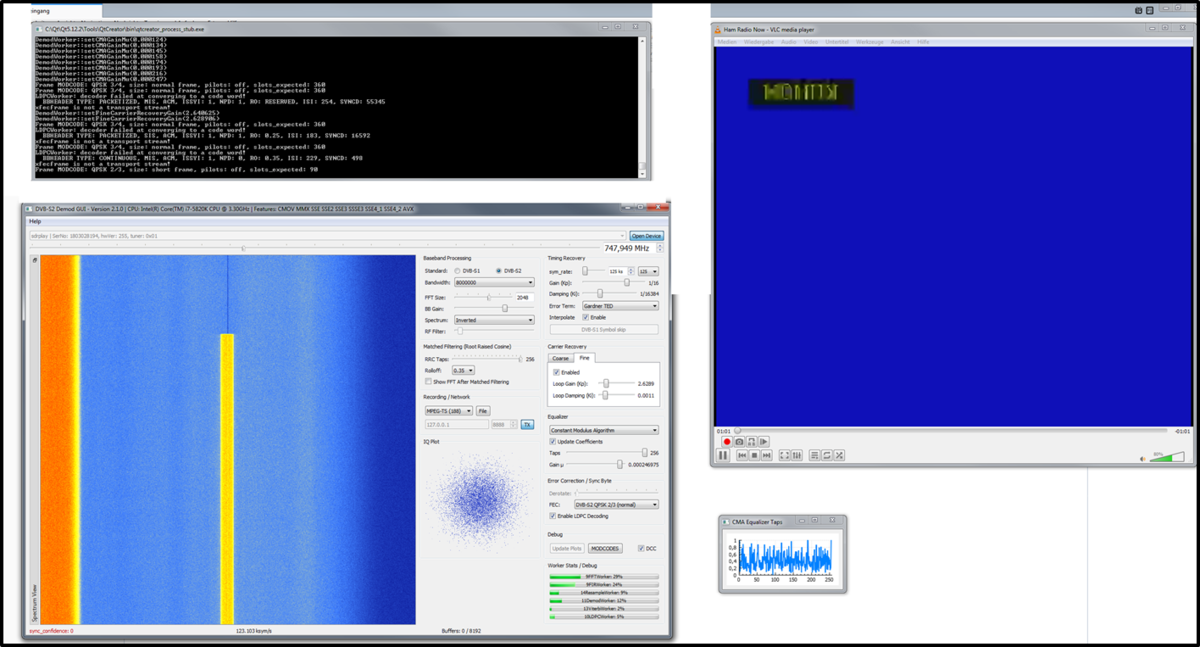This screenshot has width=1200, height=647.
Task: Select VLC's A-B loop icon
Action: (751, 441)
